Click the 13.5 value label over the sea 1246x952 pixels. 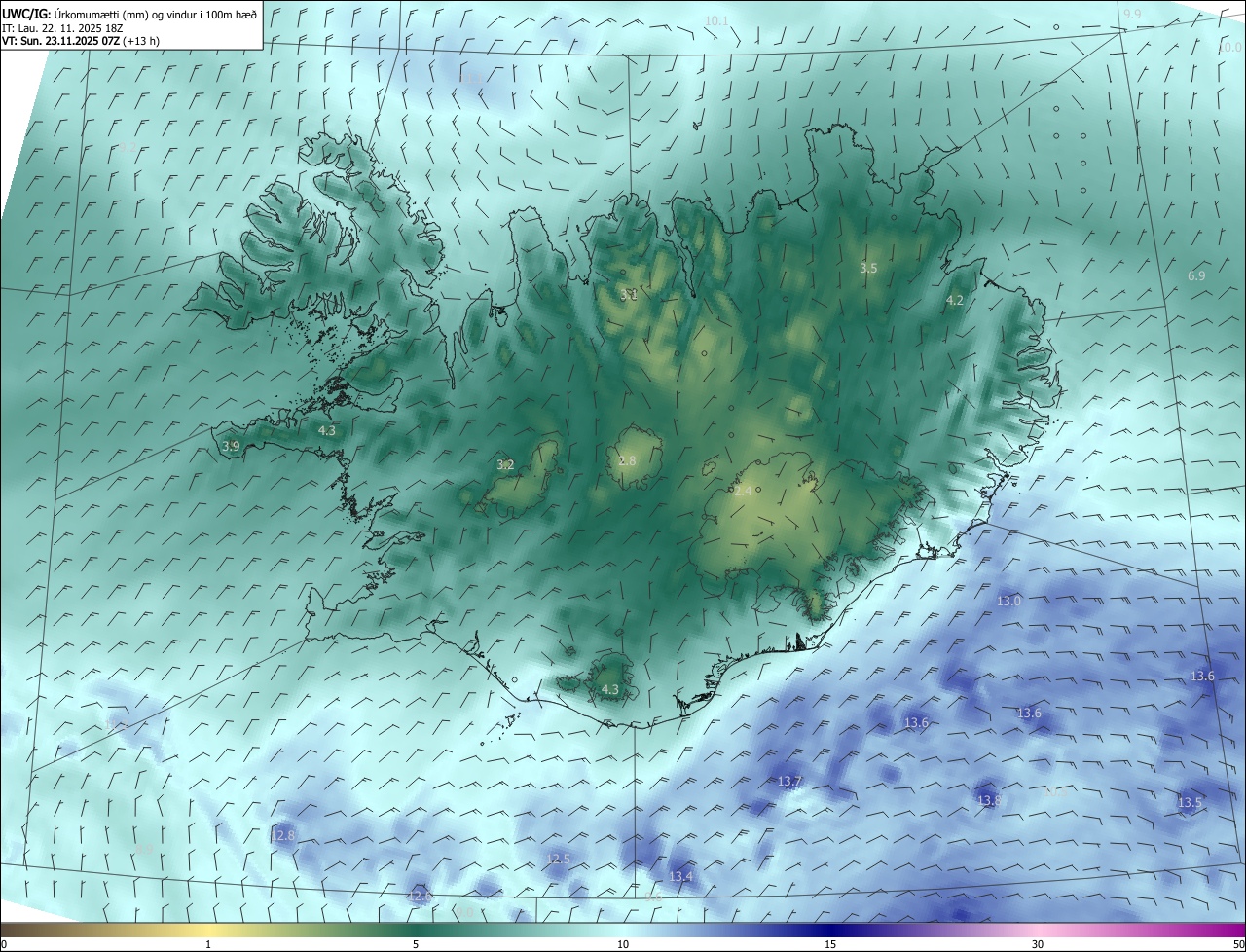(1191, 803)
